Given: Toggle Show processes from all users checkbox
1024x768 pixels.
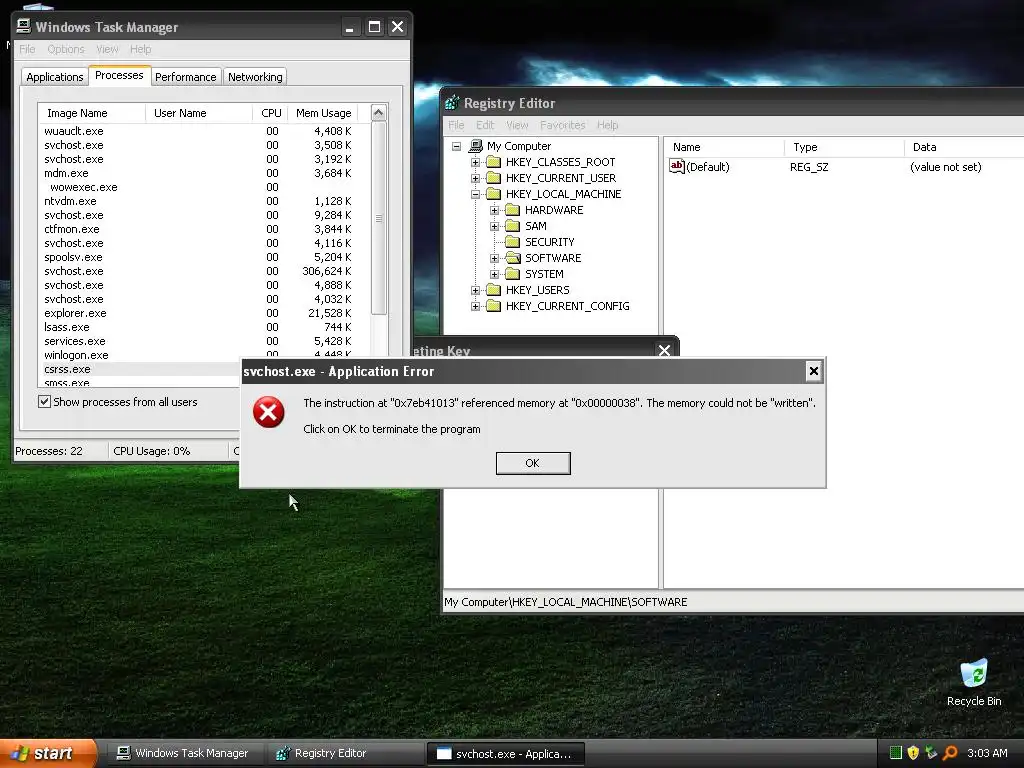Looking at the screenshot, I should click(44, 402).
